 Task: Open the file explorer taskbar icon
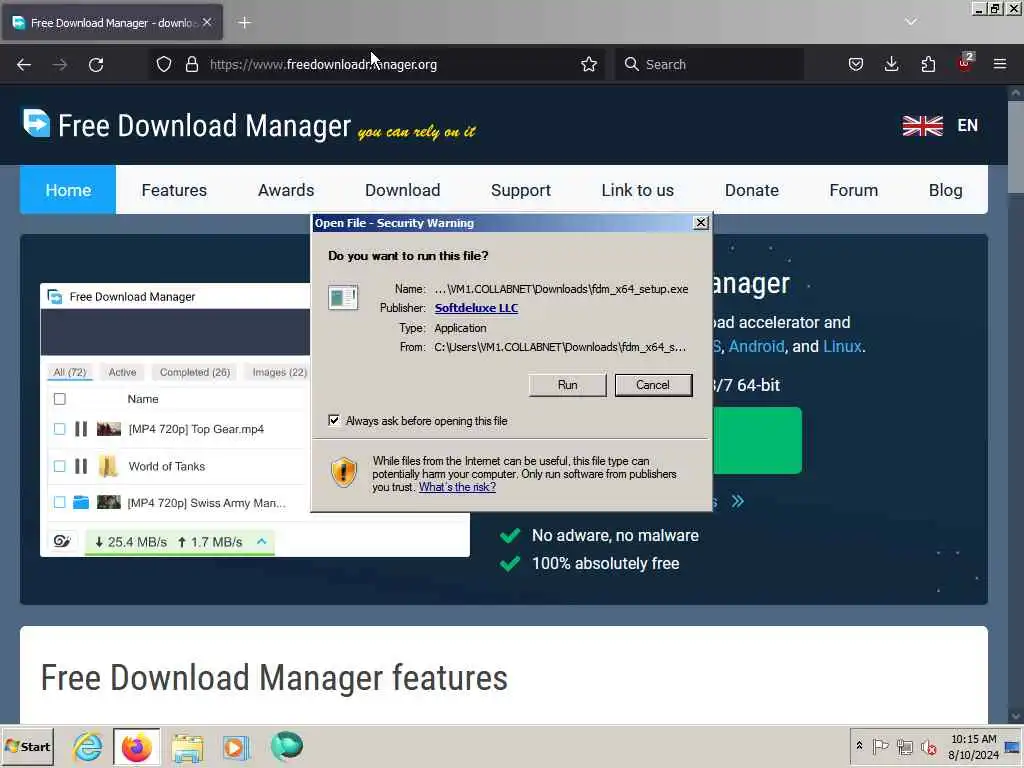coord(187,747)
